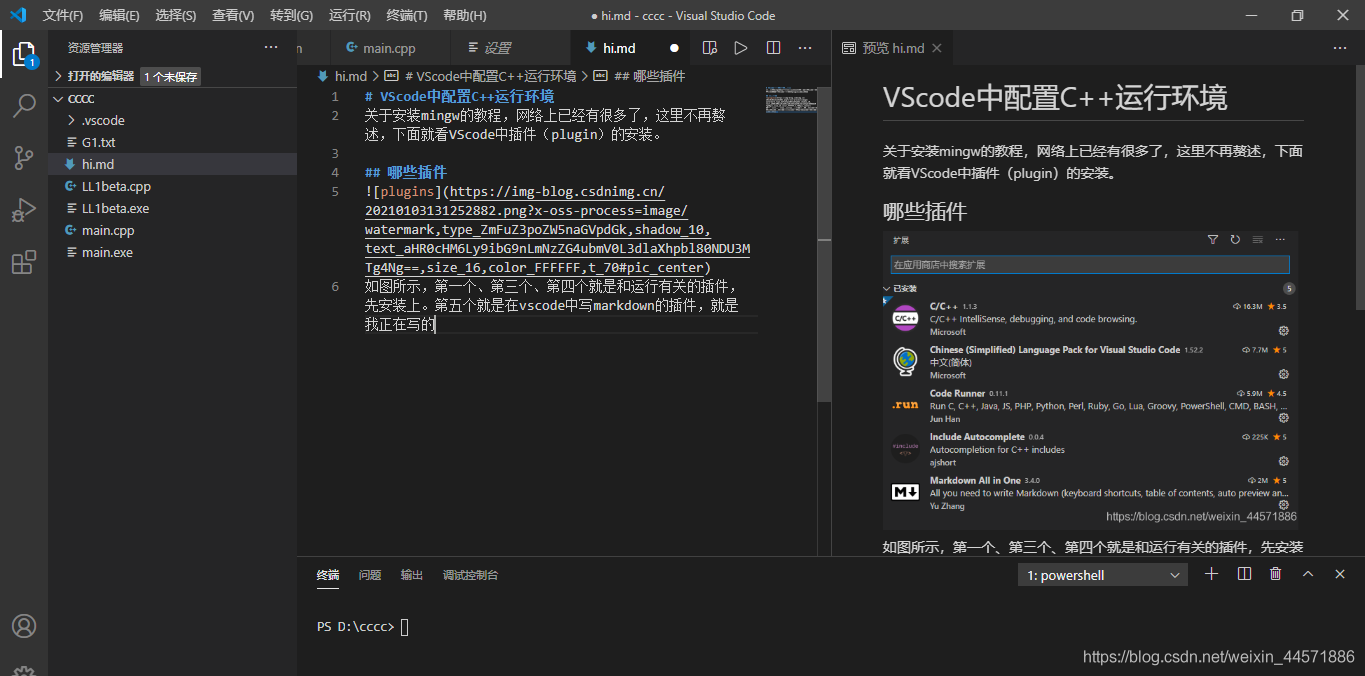
Task: Click gear beside Markdown All in One
Action: pyautogui.click(x=1284, y=505)
